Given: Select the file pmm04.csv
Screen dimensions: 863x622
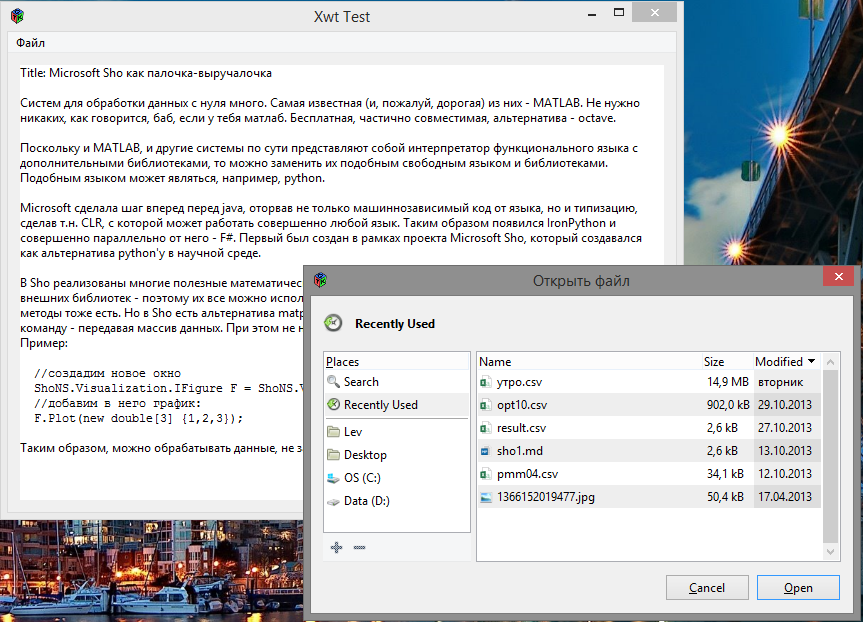Looking at the screenshot, I should click(x=649, y=474).
